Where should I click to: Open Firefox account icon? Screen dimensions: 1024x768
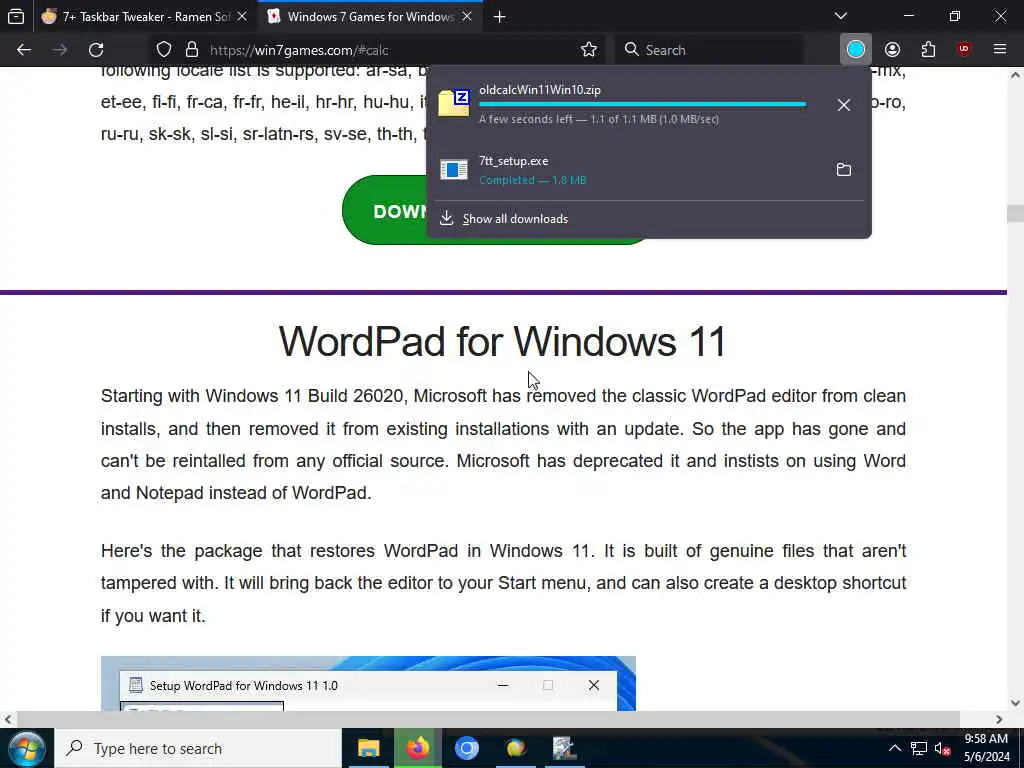point(892,50)
